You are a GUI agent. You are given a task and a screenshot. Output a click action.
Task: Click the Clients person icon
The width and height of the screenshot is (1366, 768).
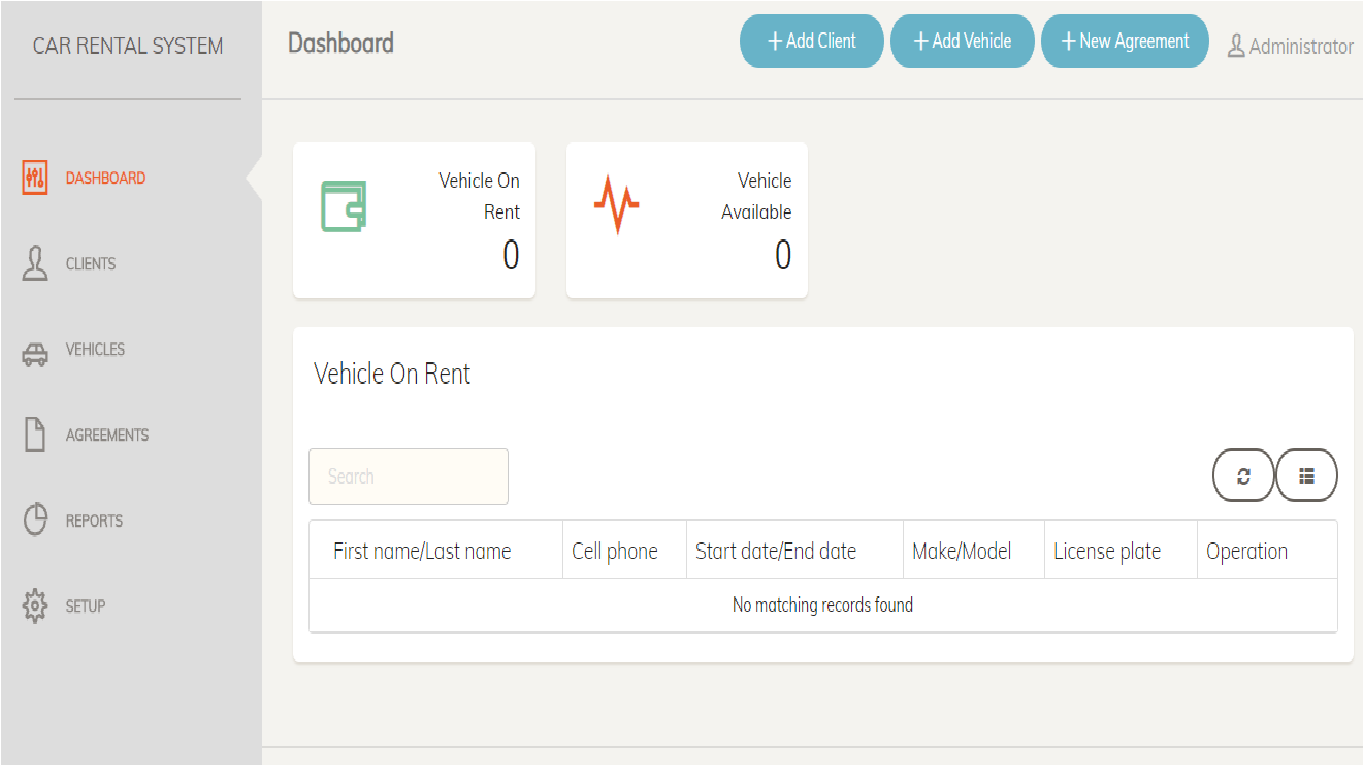point(35,264)
